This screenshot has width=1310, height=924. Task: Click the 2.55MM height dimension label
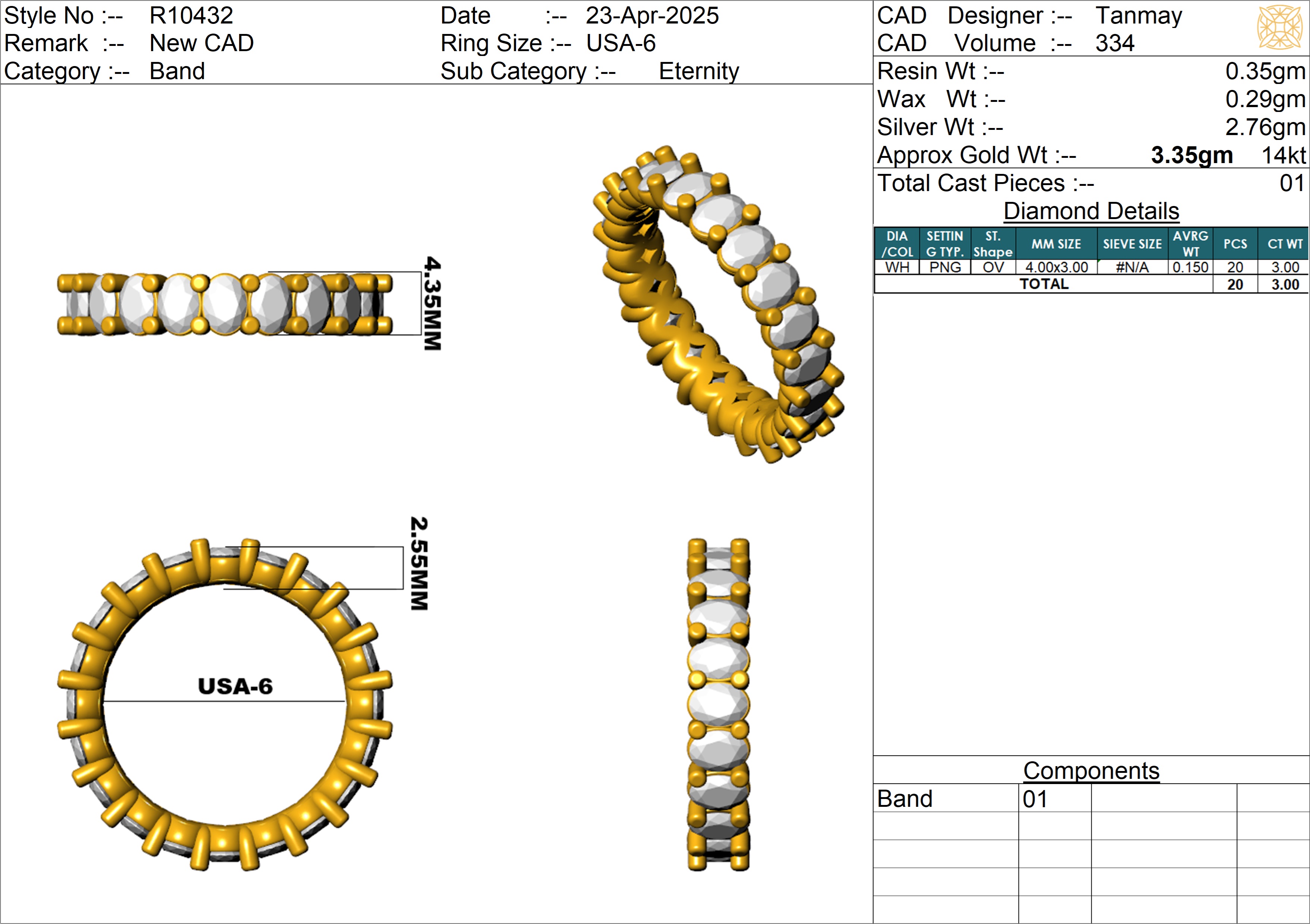pos(419,563)
